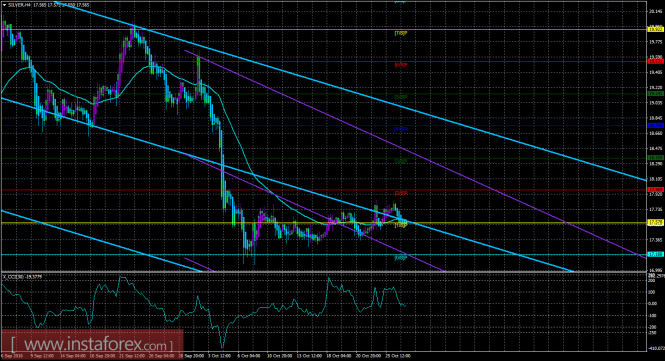Click the 25 Oct 12:00 date label

pyautogui.click(x=399, y=356)
